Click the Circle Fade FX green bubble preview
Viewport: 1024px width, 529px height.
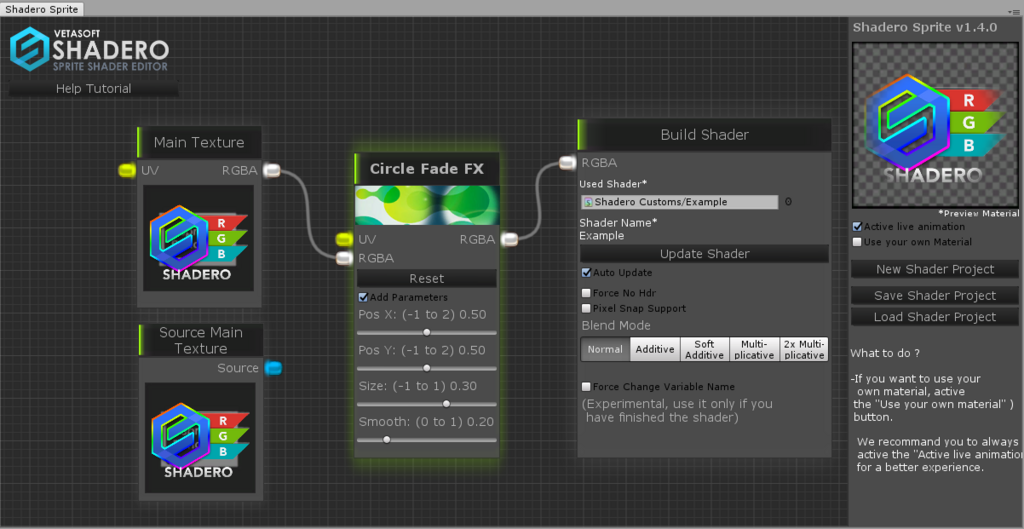427,206
